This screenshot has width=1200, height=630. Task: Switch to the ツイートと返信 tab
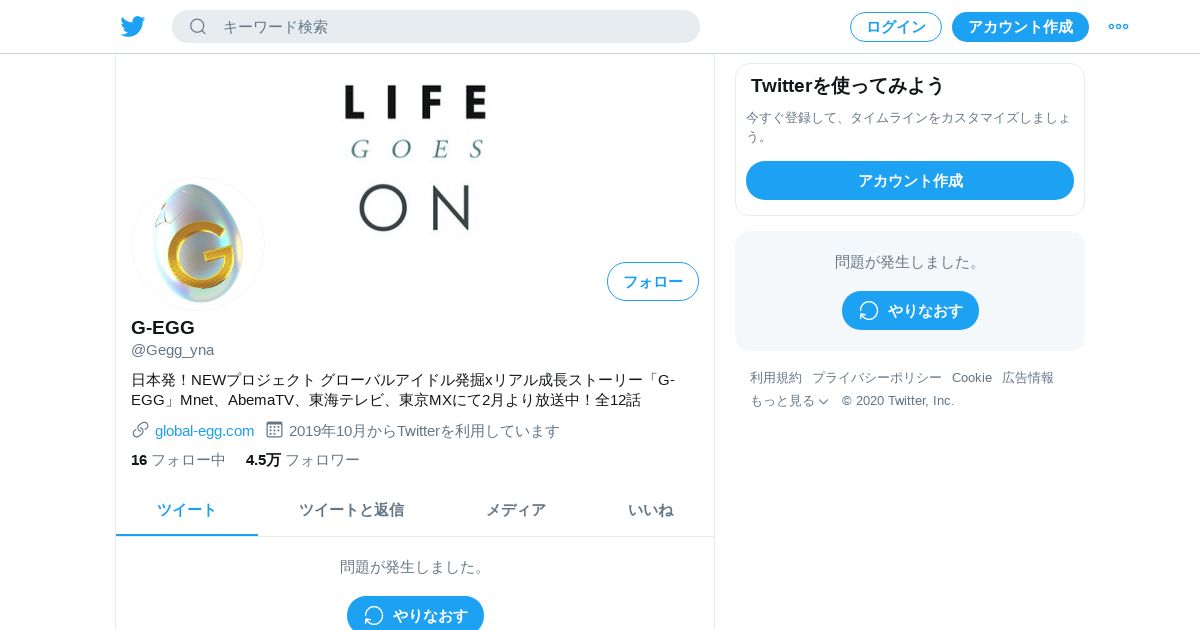click(x=351, y=510)
